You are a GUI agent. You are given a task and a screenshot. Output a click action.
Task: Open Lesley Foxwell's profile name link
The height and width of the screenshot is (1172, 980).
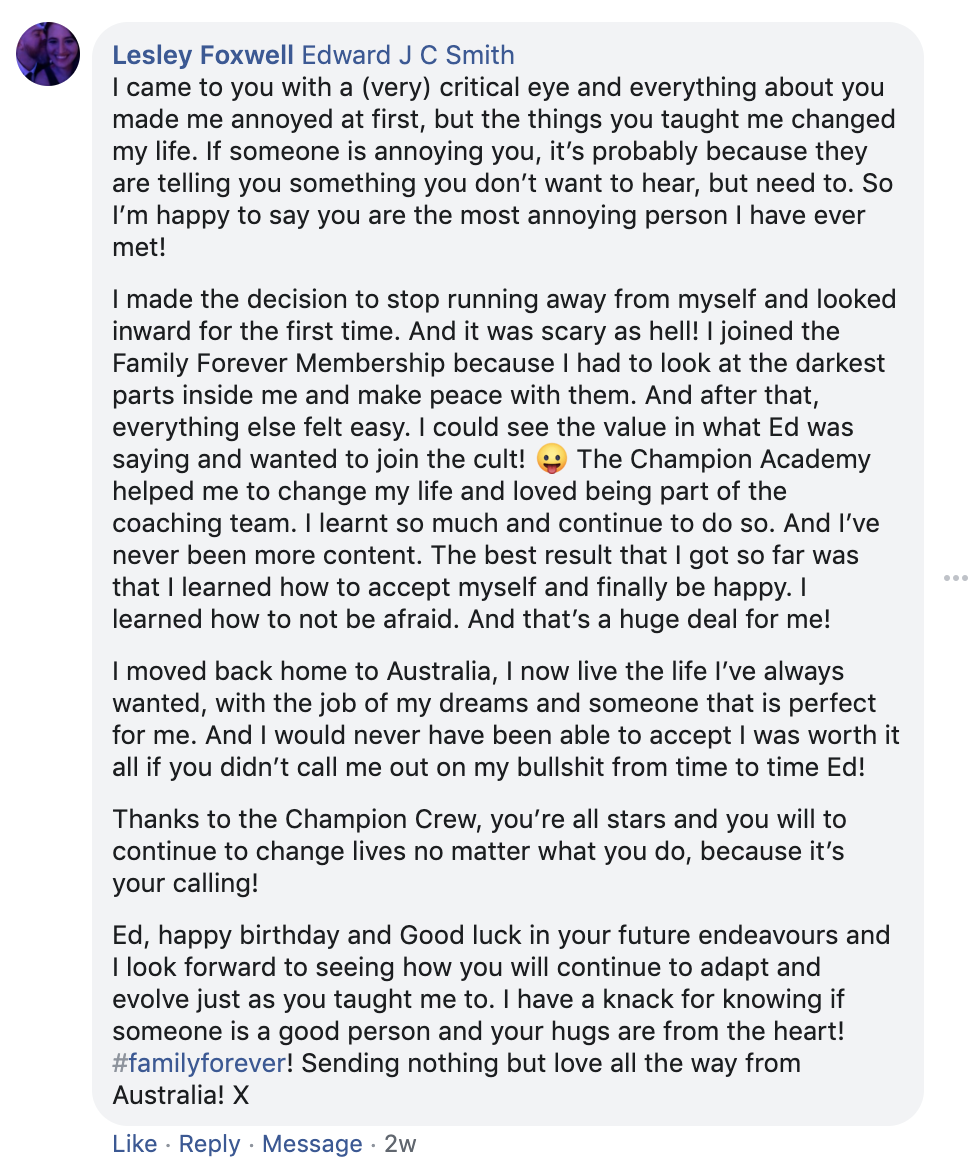(x=203, y=55)
